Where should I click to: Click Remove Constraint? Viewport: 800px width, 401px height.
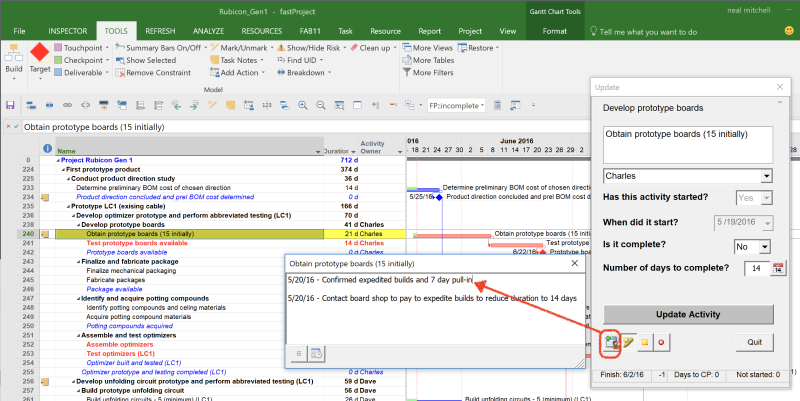coord(153,72)
